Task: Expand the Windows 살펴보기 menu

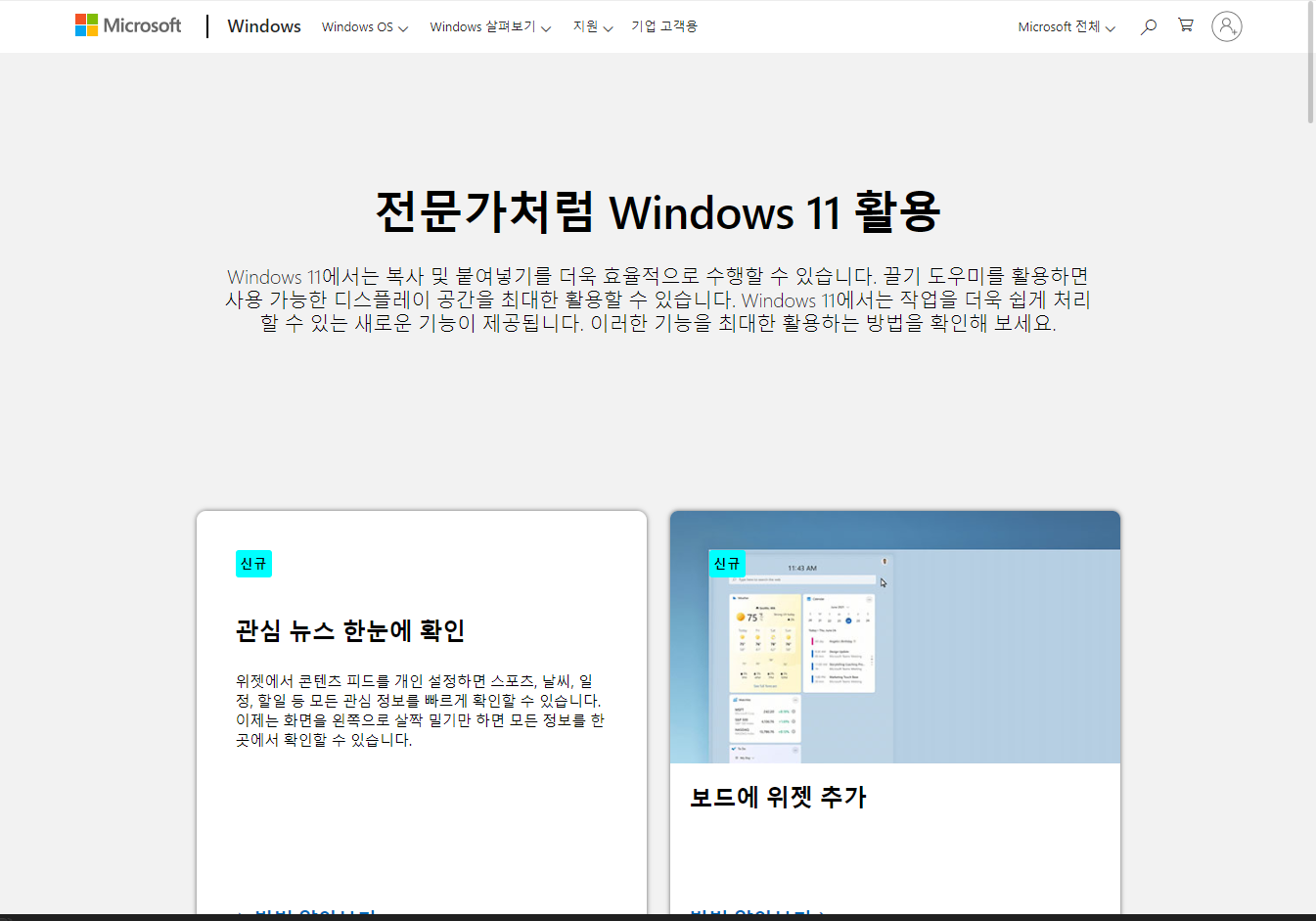Action: (x=490, y=27)
